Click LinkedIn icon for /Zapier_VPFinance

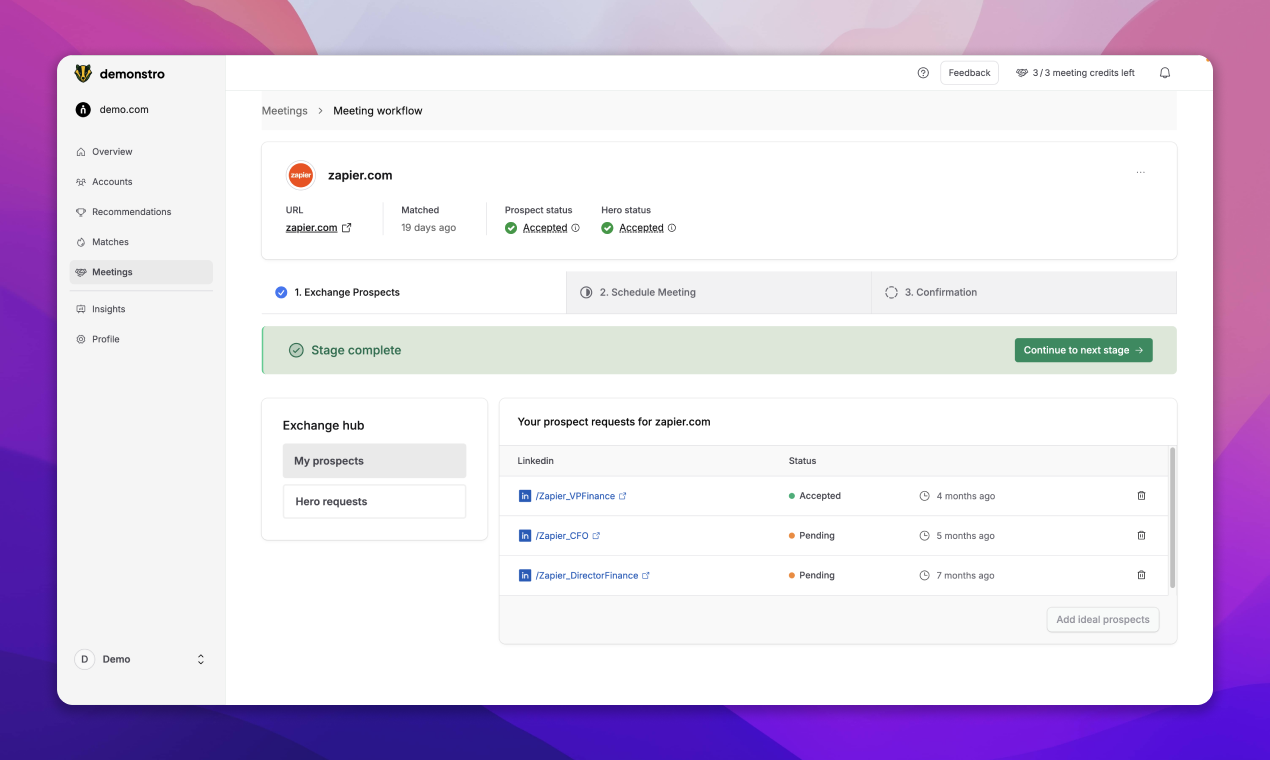pyautogui.click(x=525, y=496)
